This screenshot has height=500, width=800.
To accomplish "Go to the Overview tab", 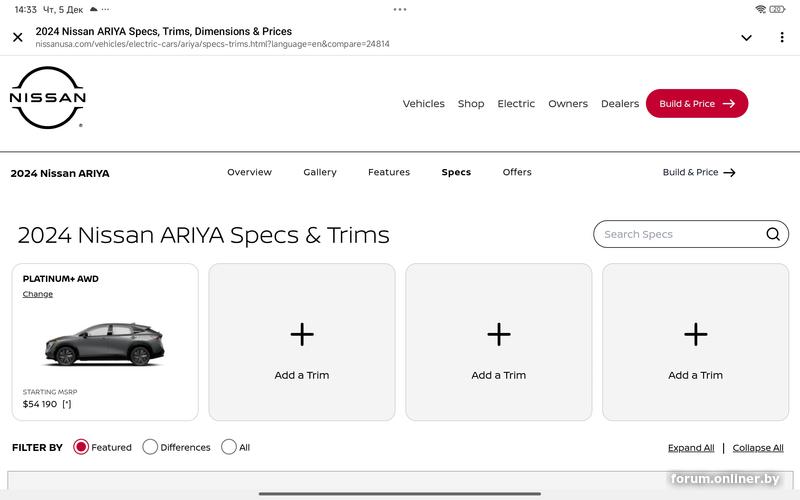I will [x=249, y=172].
